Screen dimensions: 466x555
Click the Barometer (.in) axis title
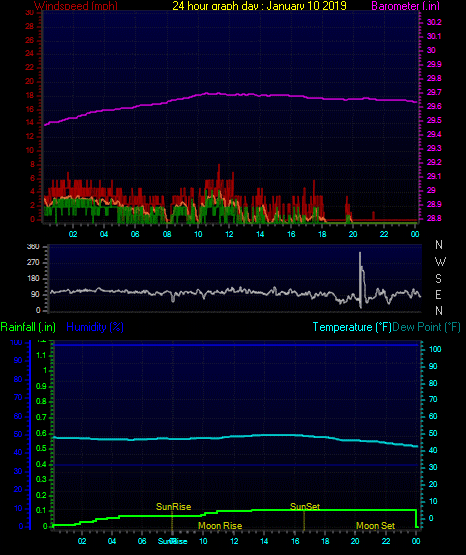pyautogui.click(x=405, y=5)
